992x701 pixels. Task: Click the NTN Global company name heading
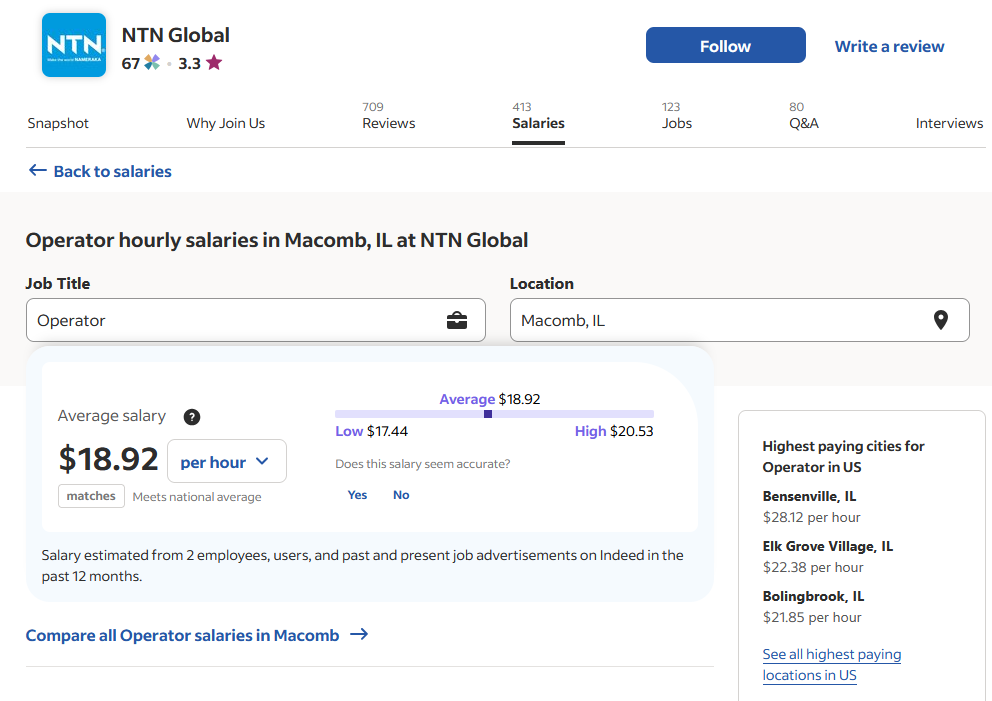pos(176,35)
